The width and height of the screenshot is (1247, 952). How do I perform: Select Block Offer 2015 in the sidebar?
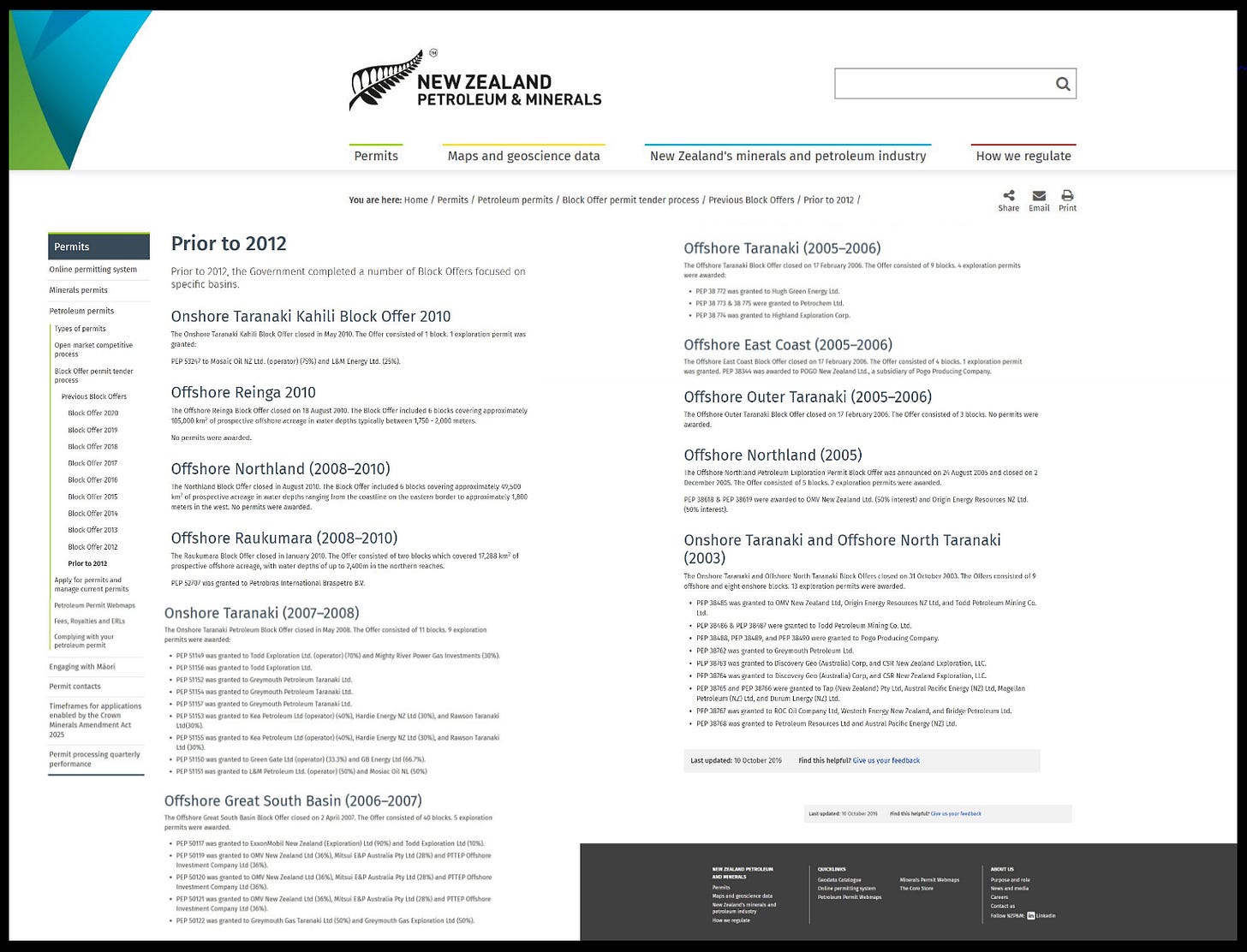[92, 497]
